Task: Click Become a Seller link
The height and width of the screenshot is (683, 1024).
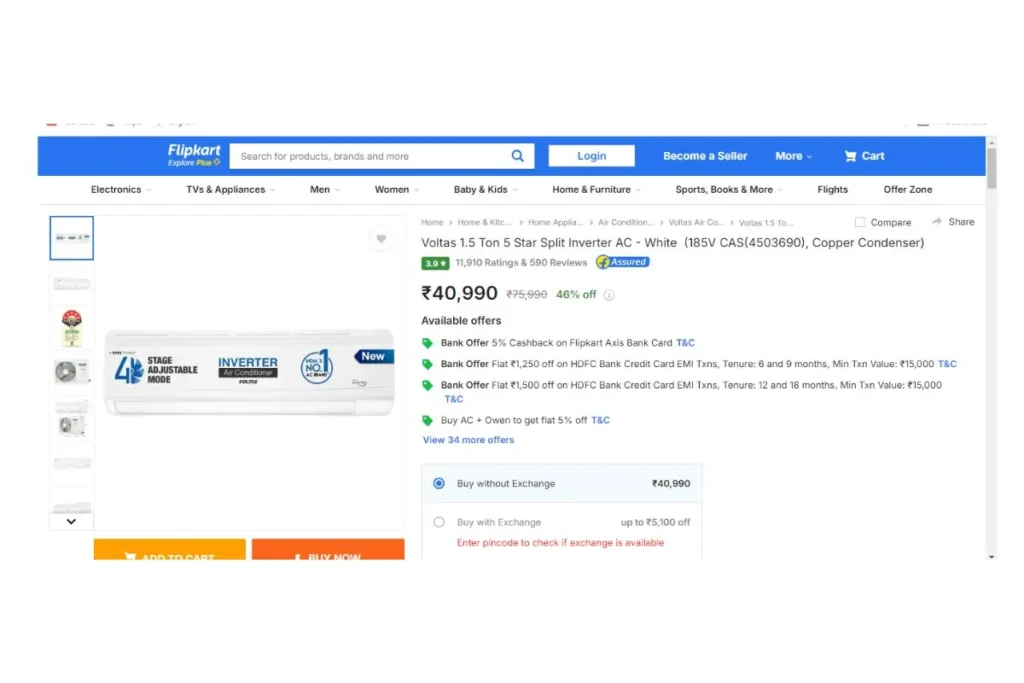Action: tap(705, 156)
